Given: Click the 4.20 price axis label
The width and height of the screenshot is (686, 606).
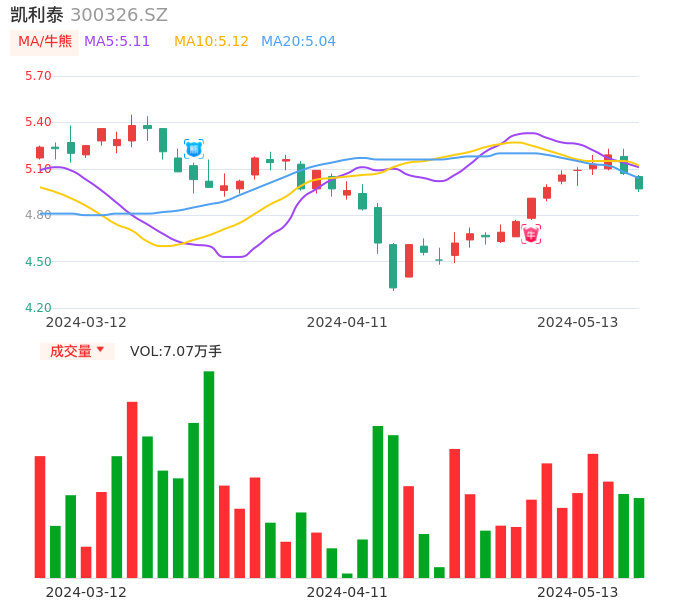Looking at the screenshot, I should pos(38,308).
